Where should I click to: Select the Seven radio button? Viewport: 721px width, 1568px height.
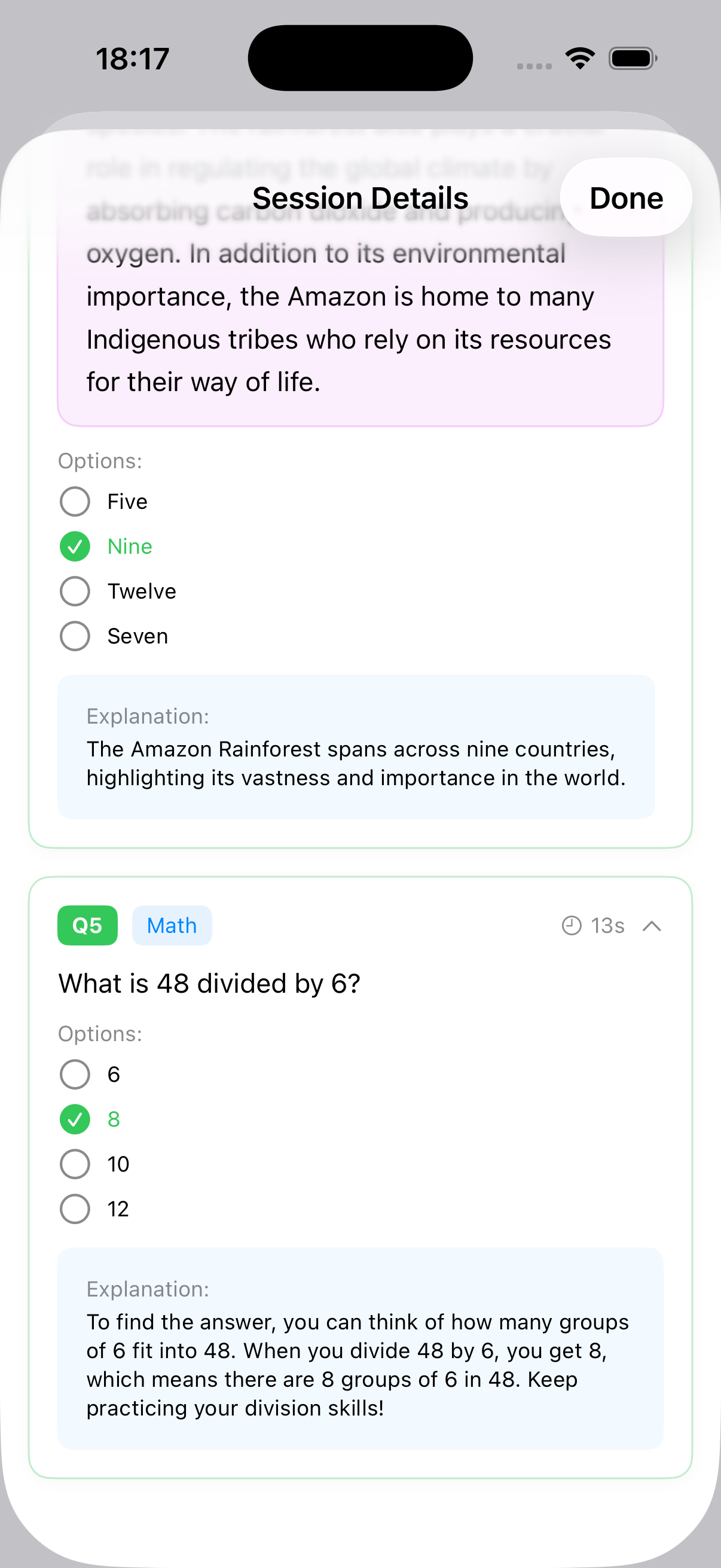(74, 636)
